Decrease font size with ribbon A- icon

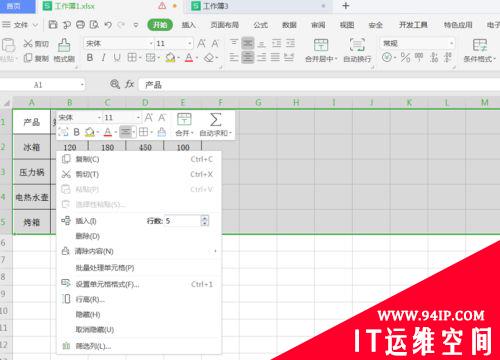[215, 43]
